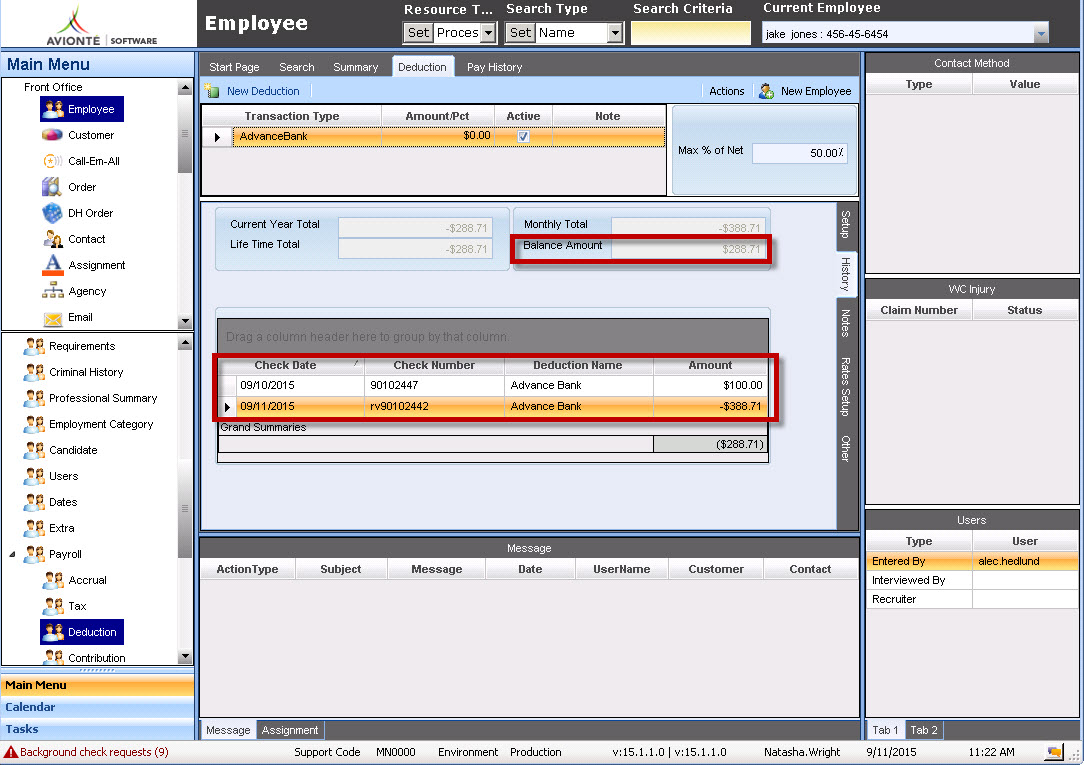Open the Professional Summary icon
Screen dimensions: 1084x765
click(x=34, y=398)
